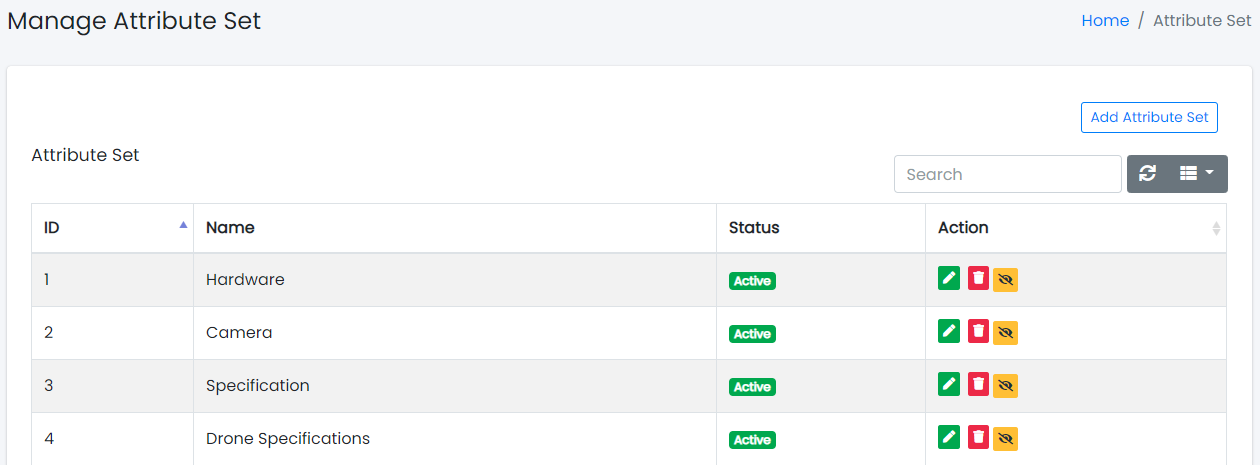Toggle visibility of Camera attribute set
Screen dimensions: 1260x465
pos(1006,333)
